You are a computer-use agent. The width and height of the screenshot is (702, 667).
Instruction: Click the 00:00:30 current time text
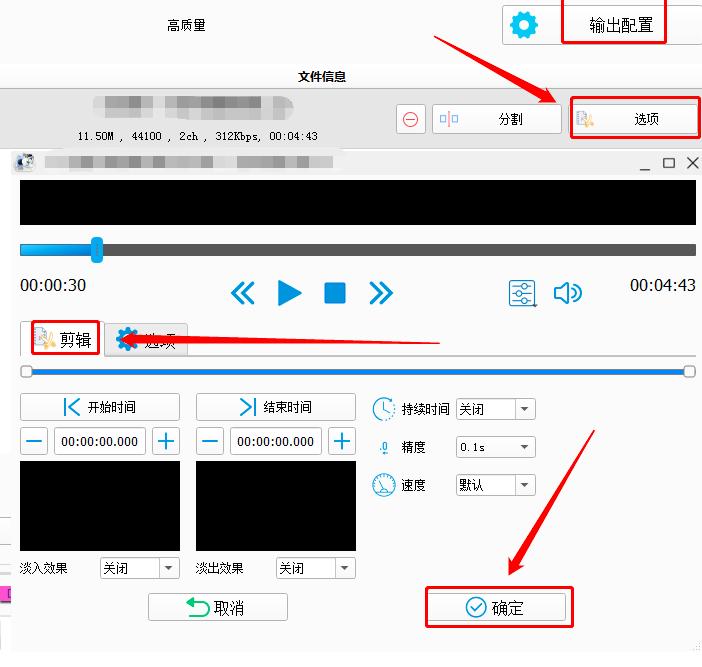point(53,285)
